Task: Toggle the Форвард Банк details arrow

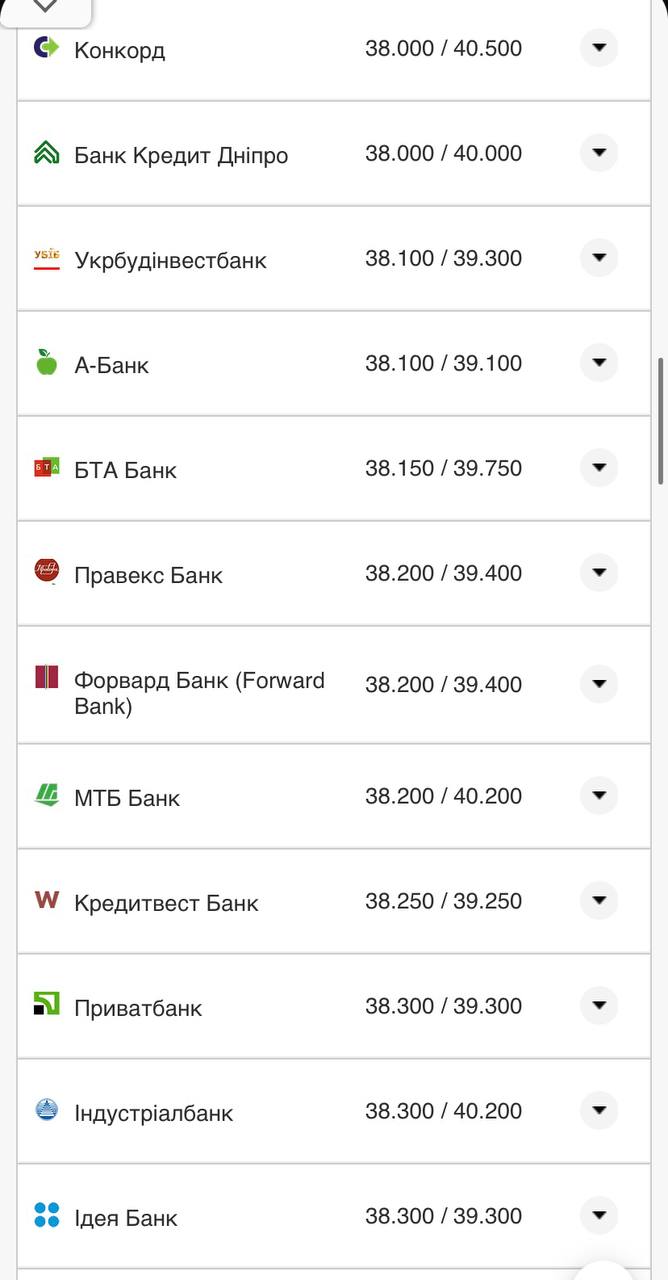Action: (x=599, y=684)
